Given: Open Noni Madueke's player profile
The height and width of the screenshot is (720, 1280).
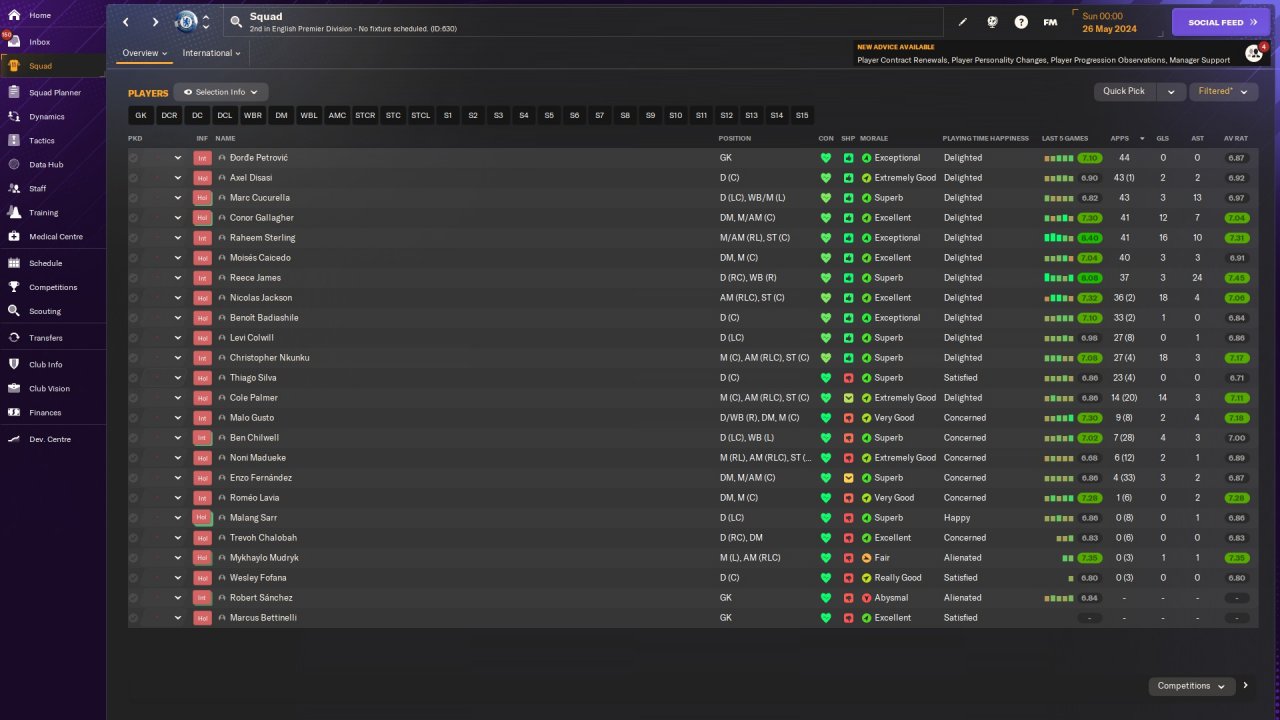Looking at the screenshot, I should point(258,458).
